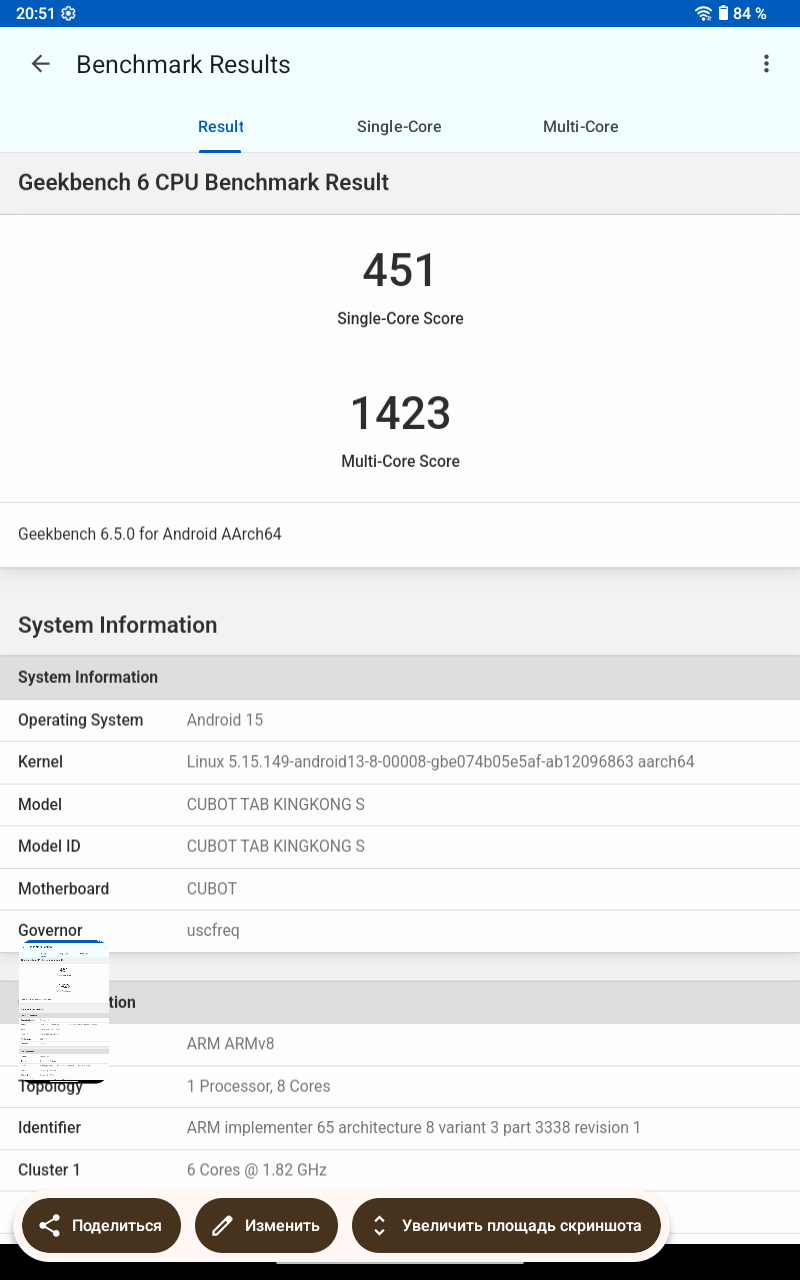Select the Single-Core Score label
800x1280 pixels.
(400, 319)
